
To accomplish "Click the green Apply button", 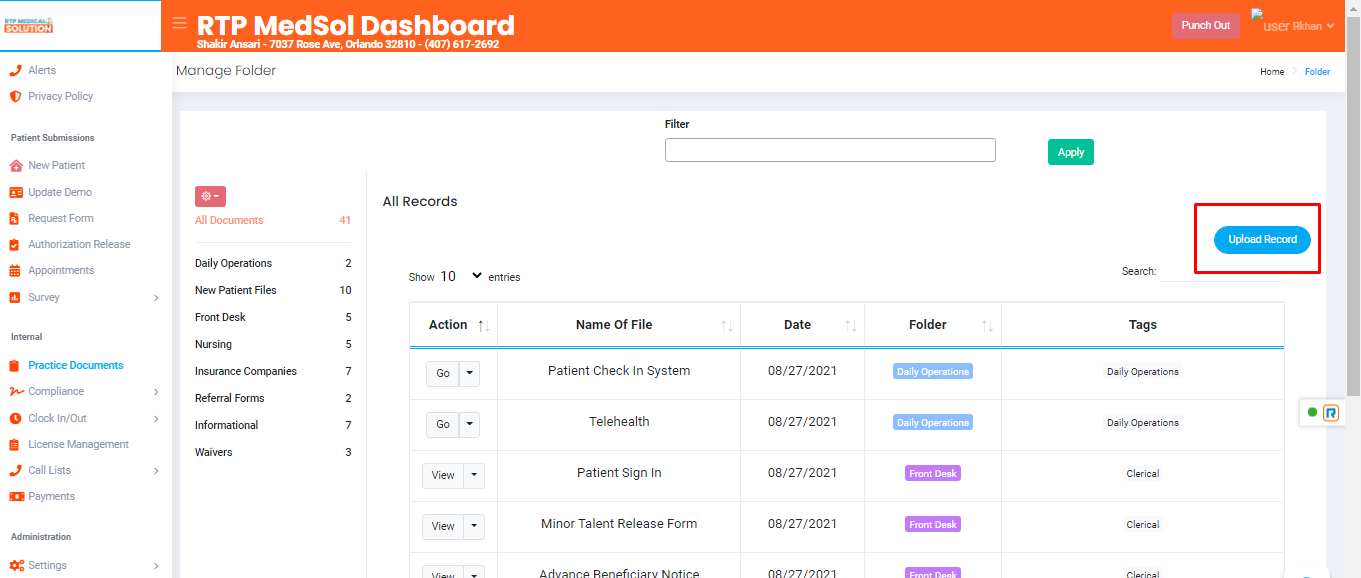I will click(1071, 152).
